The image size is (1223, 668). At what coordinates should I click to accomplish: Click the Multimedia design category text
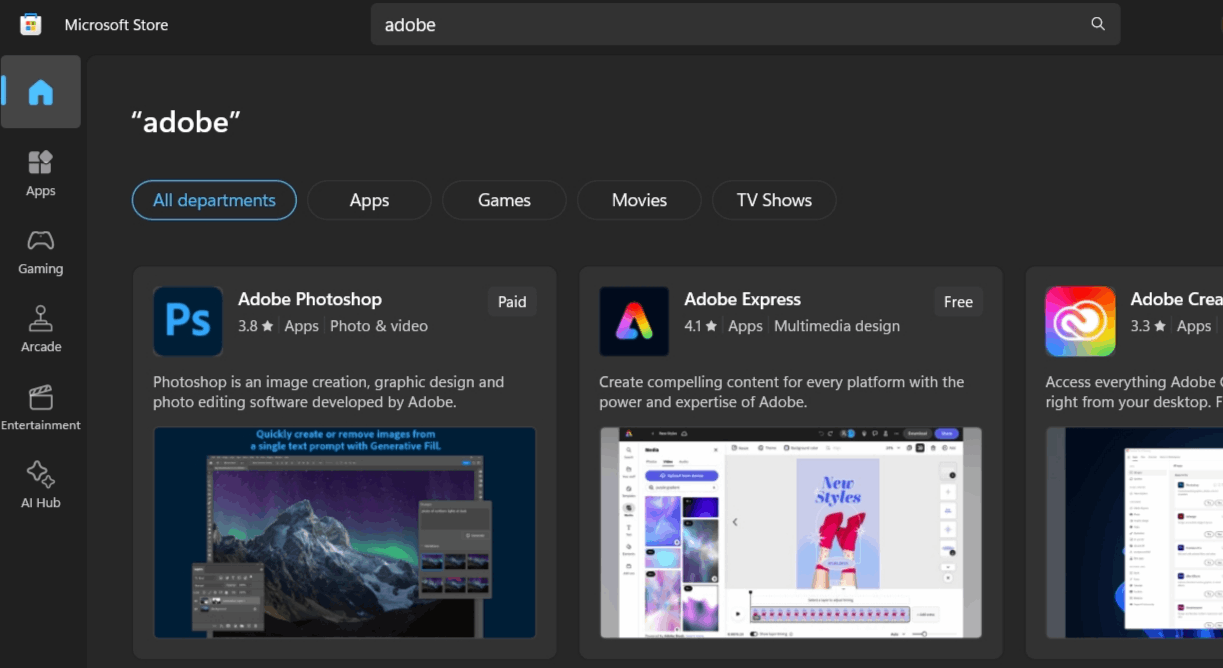(x=837, y=326)
